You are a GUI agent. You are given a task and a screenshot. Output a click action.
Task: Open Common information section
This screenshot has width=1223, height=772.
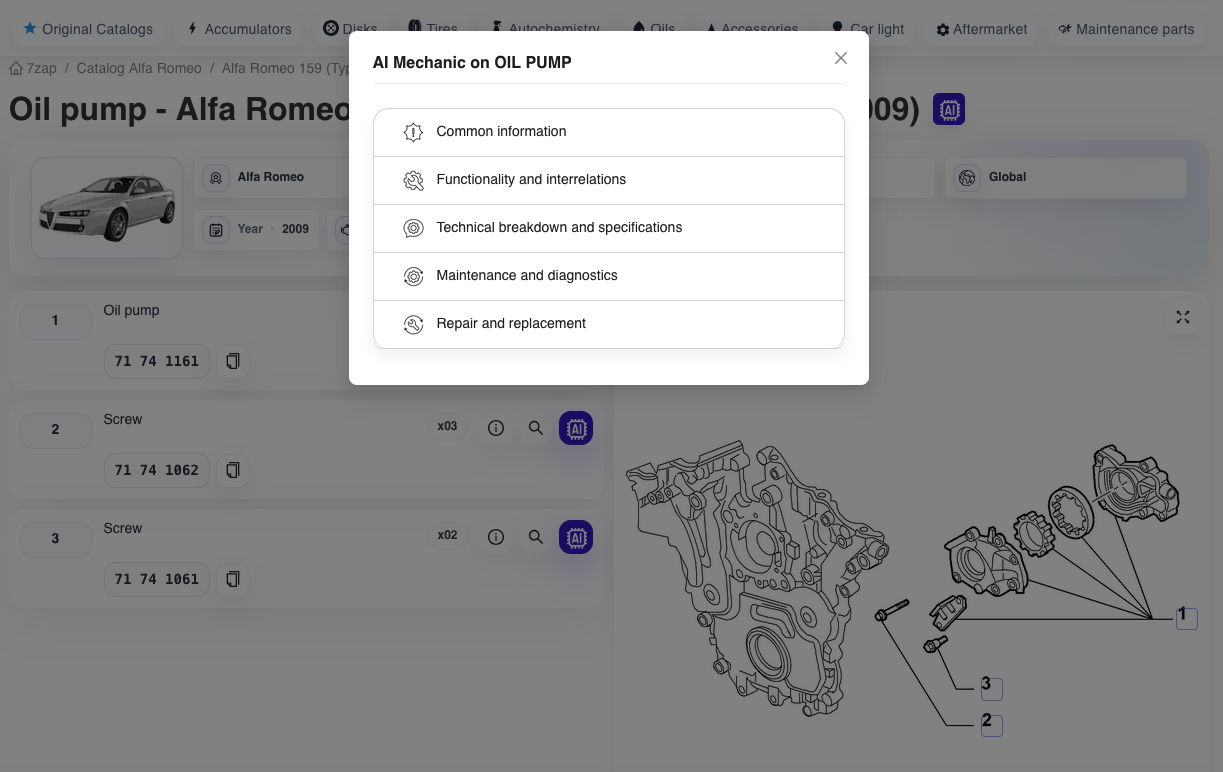(608, 132)
